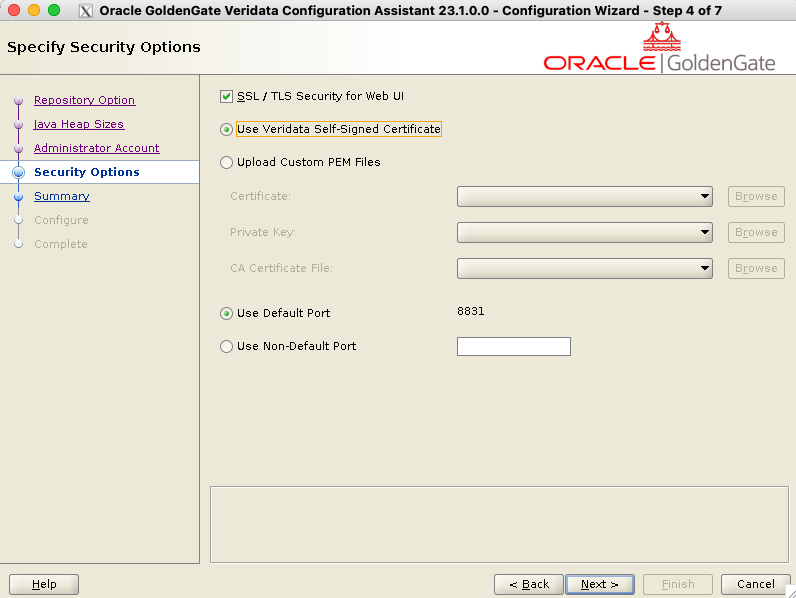Go to Administrator Account step

click(x=96, y=148)
